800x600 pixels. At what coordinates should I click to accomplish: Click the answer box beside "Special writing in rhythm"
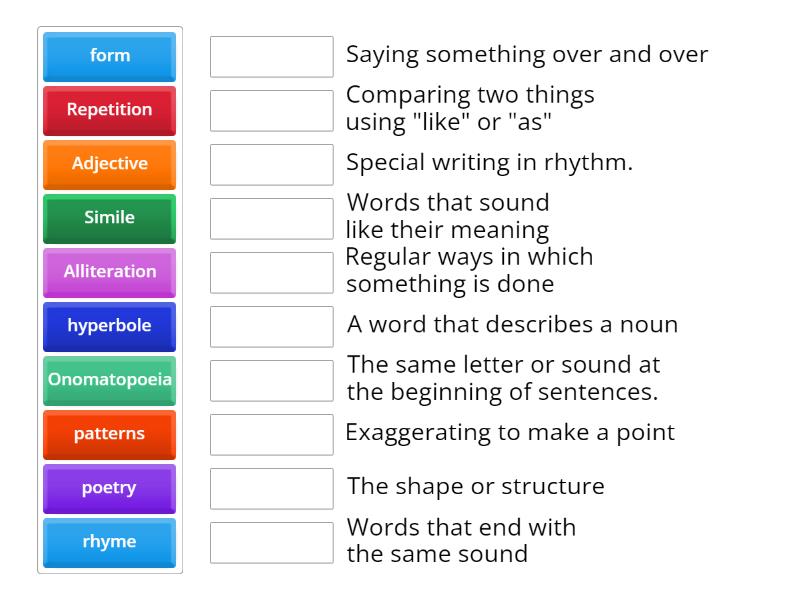[271, 164]
